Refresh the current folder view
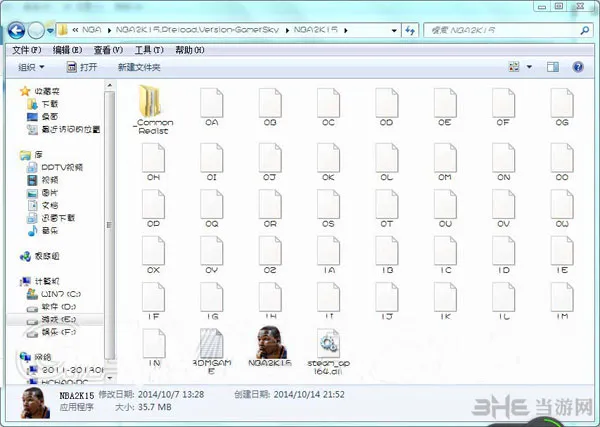600x427 pixels. (410, 30)
